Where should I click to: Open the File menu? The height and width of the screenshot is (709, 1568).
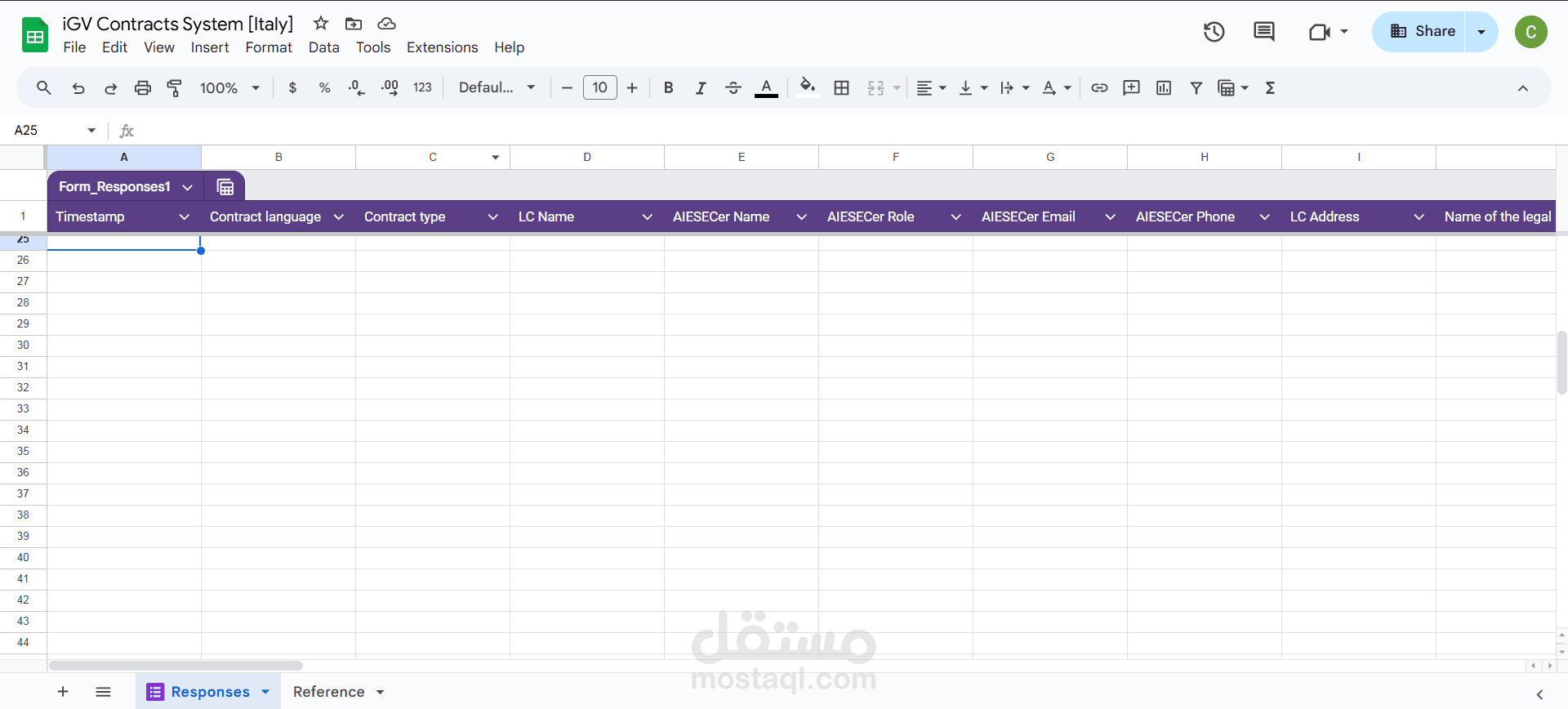click(74, 47)
